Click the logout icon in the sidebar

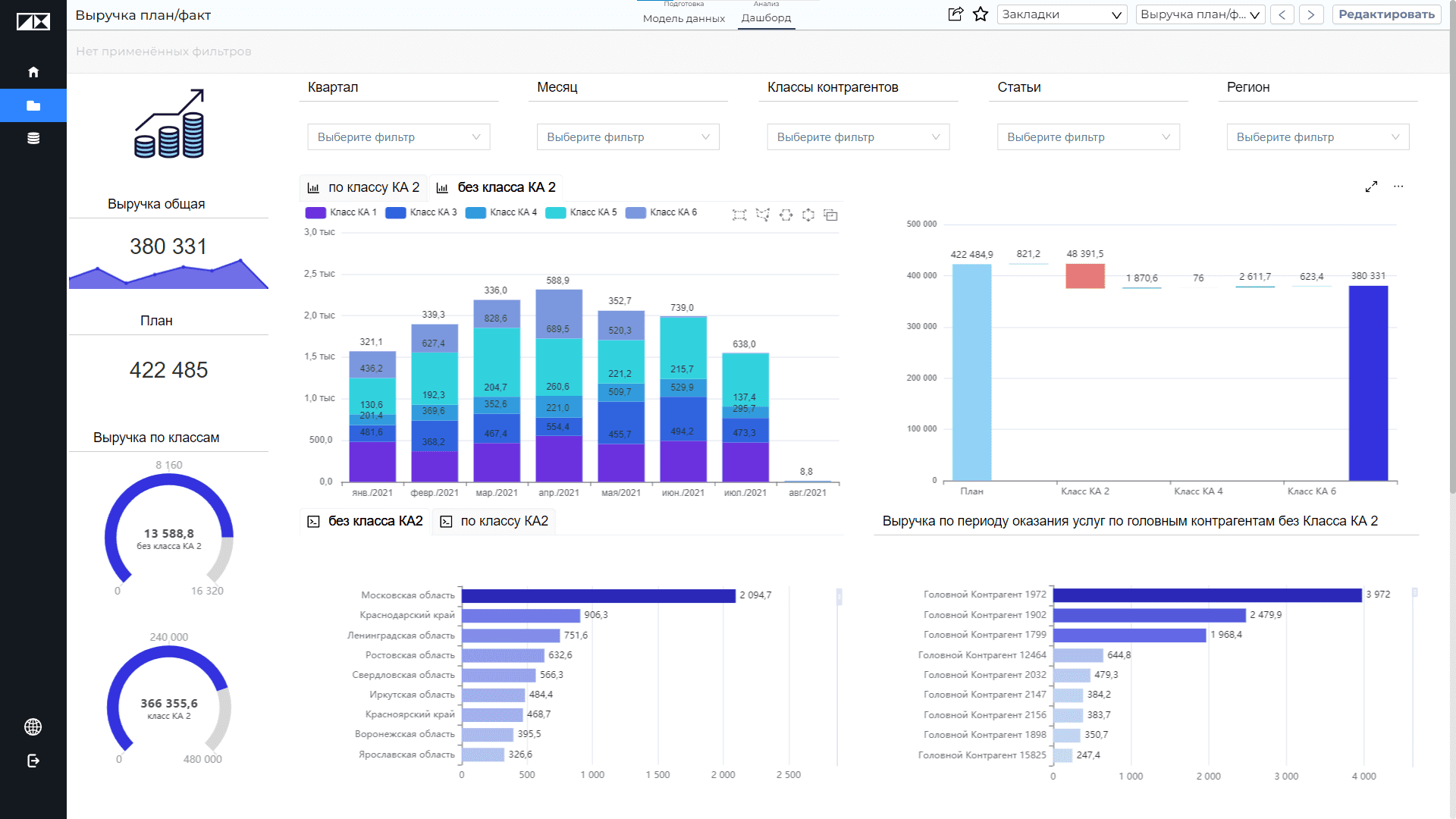pos(33,761)
